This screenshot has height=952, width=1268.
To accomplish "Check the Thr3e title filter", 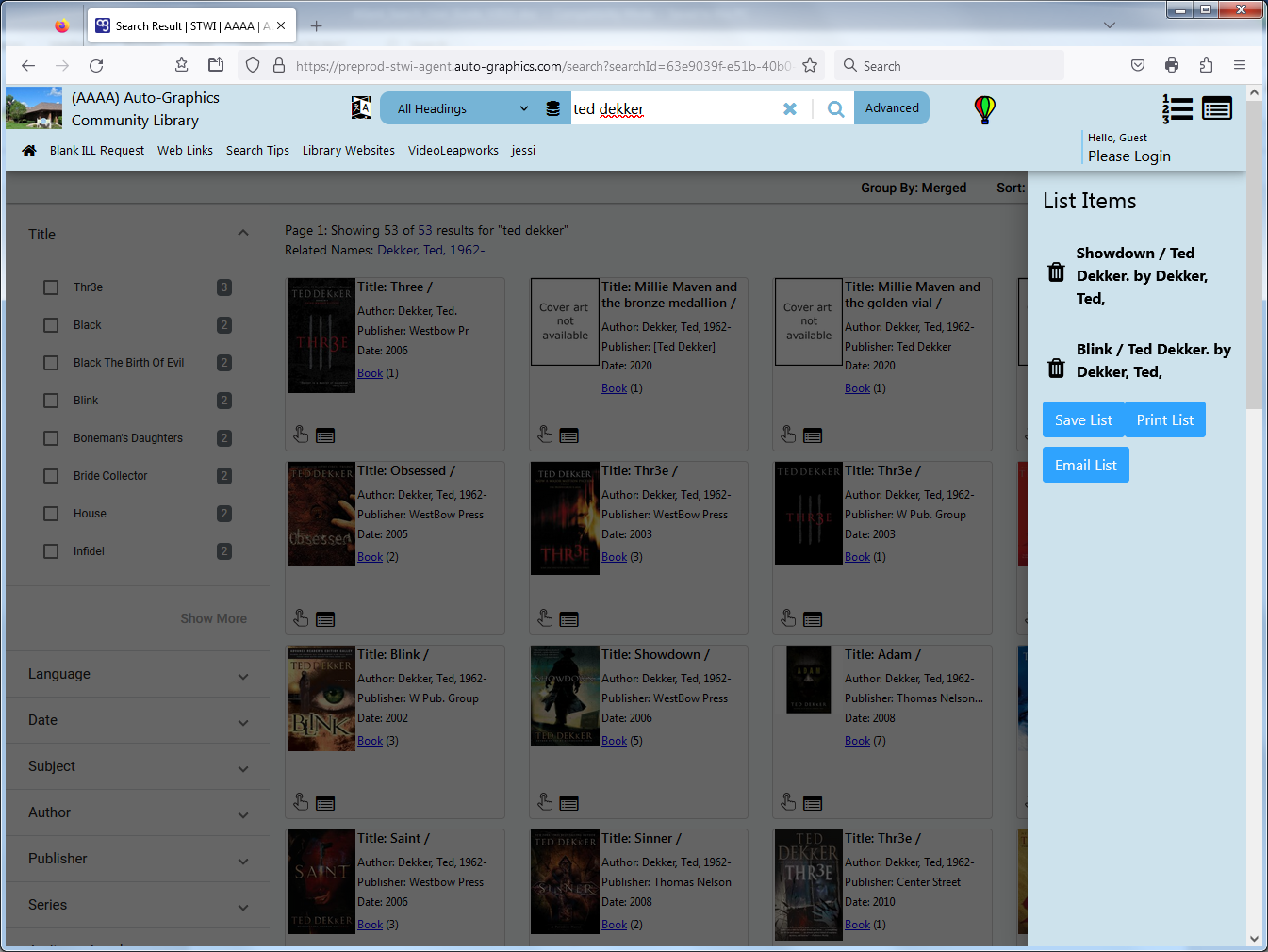I will [51, 287].
